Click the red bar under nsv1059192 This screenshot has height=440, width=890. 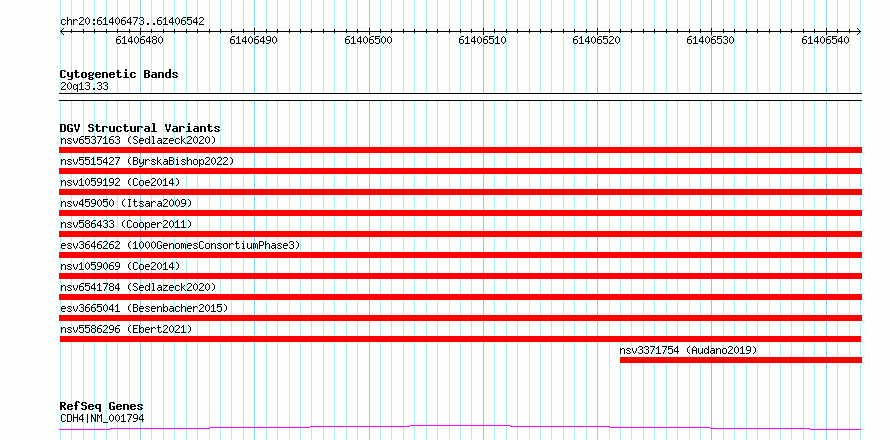point(460,192)
